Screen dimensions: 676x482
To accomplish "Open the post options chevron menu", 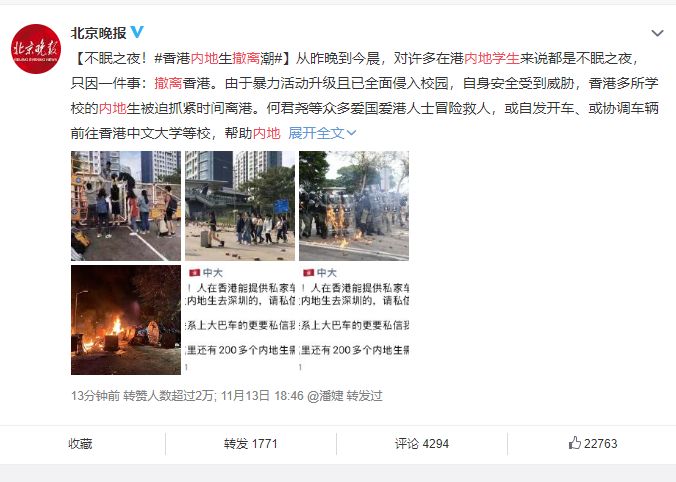I will [657, 33].
